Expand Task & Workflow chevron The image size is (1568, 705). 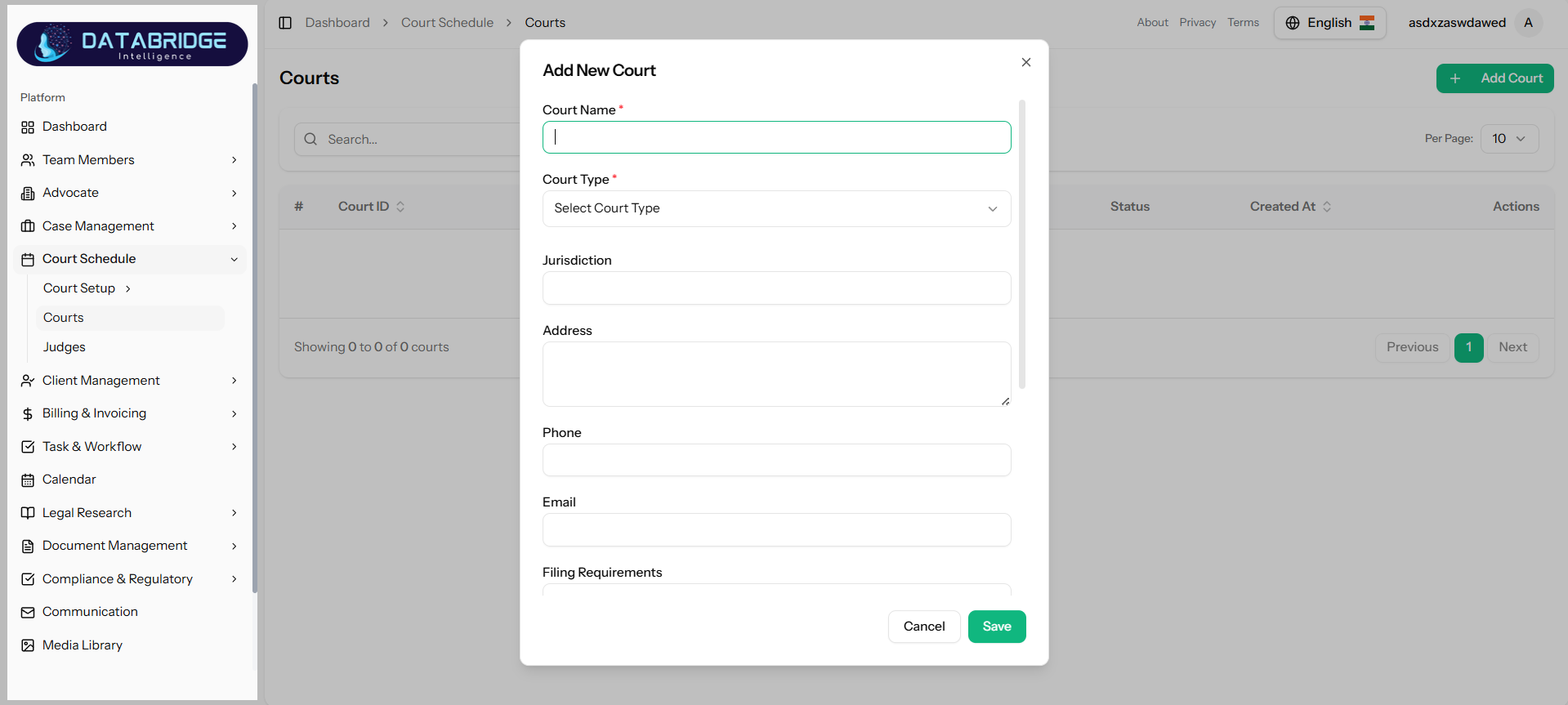click(x=235, y=447)
